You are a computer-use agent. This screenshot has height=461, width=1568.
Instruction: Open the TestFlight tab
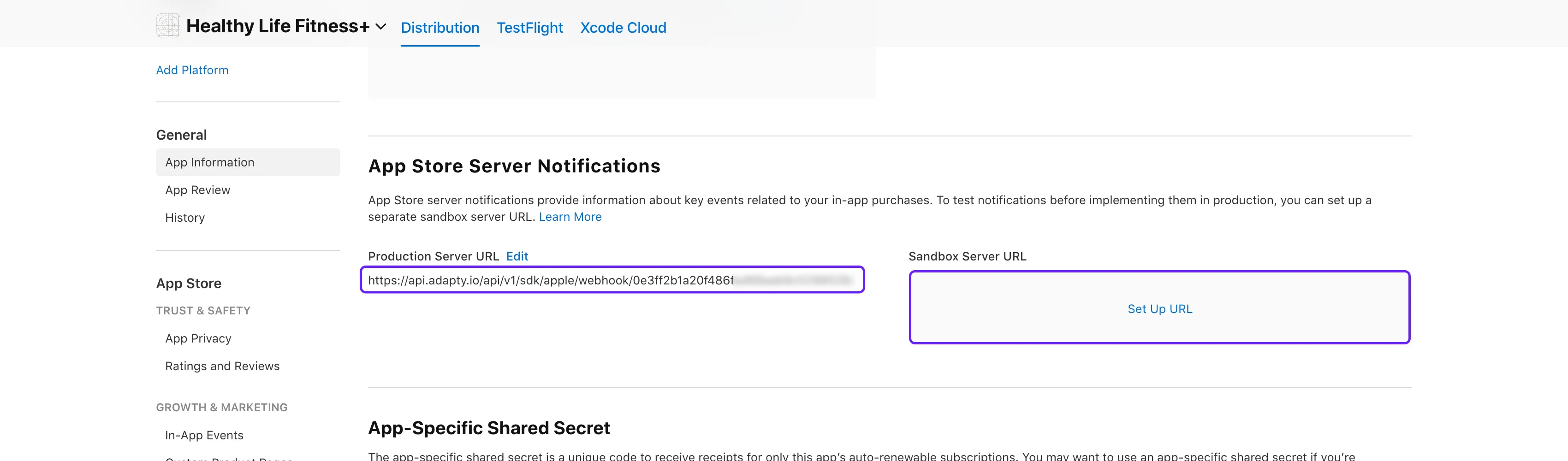coord(529,28)
